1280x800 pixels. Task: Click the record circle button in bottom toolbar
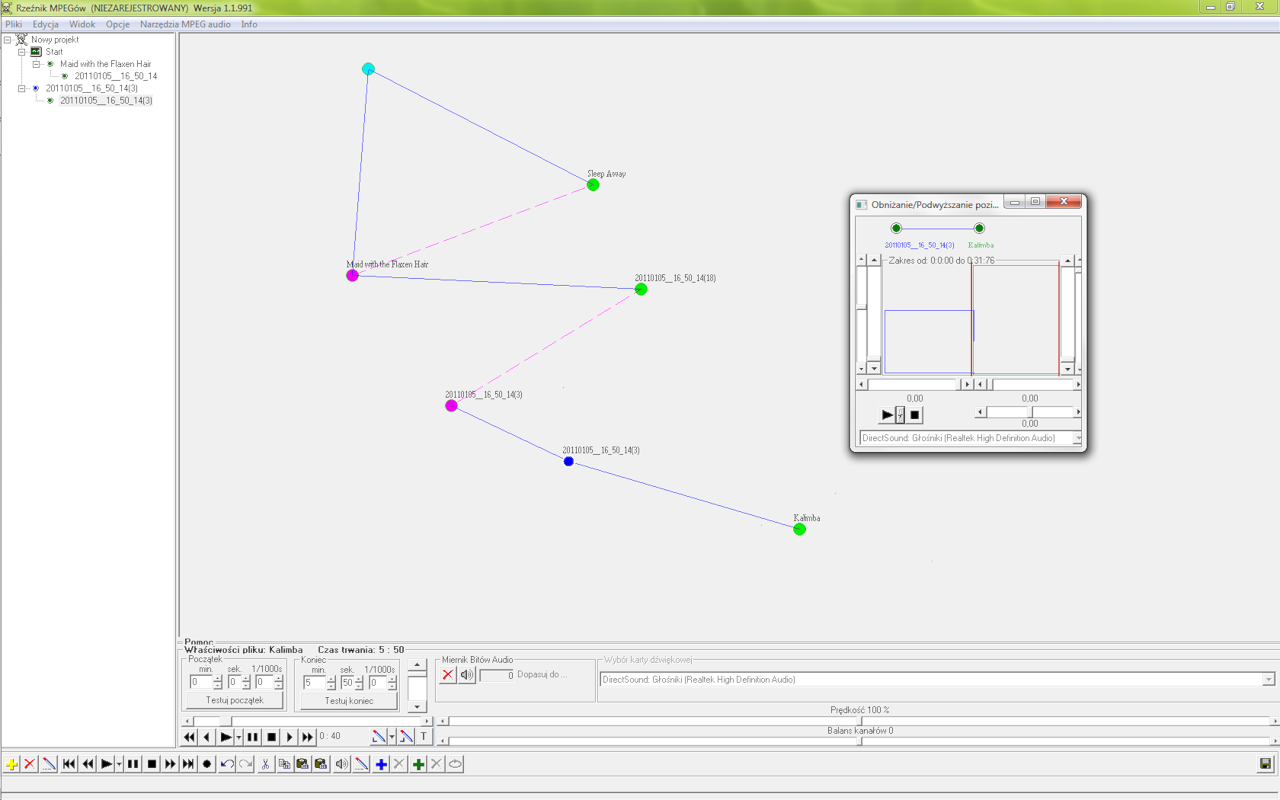[207, 764]
